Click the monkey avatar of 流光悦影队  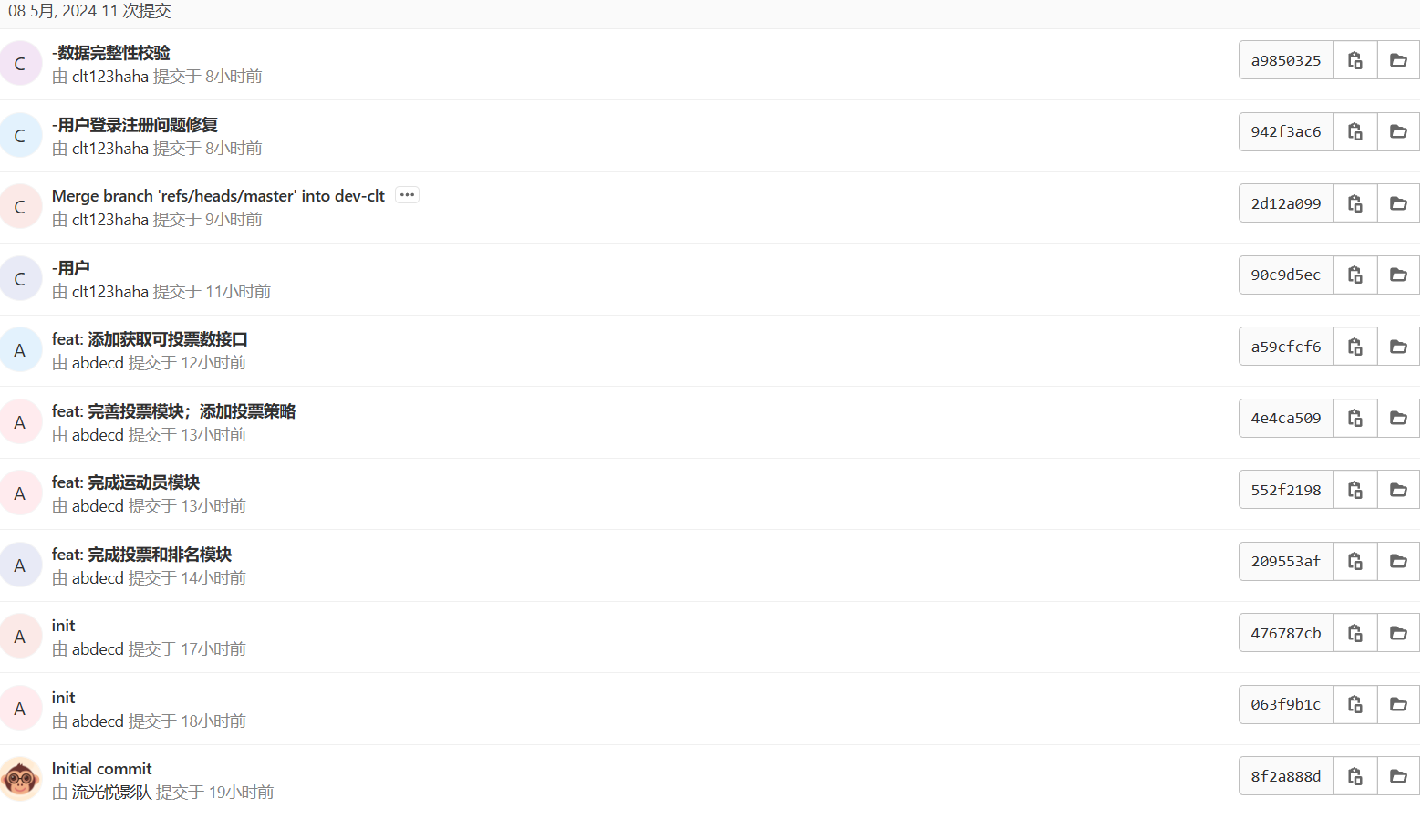pyautogui.click(x=20, y=779)
